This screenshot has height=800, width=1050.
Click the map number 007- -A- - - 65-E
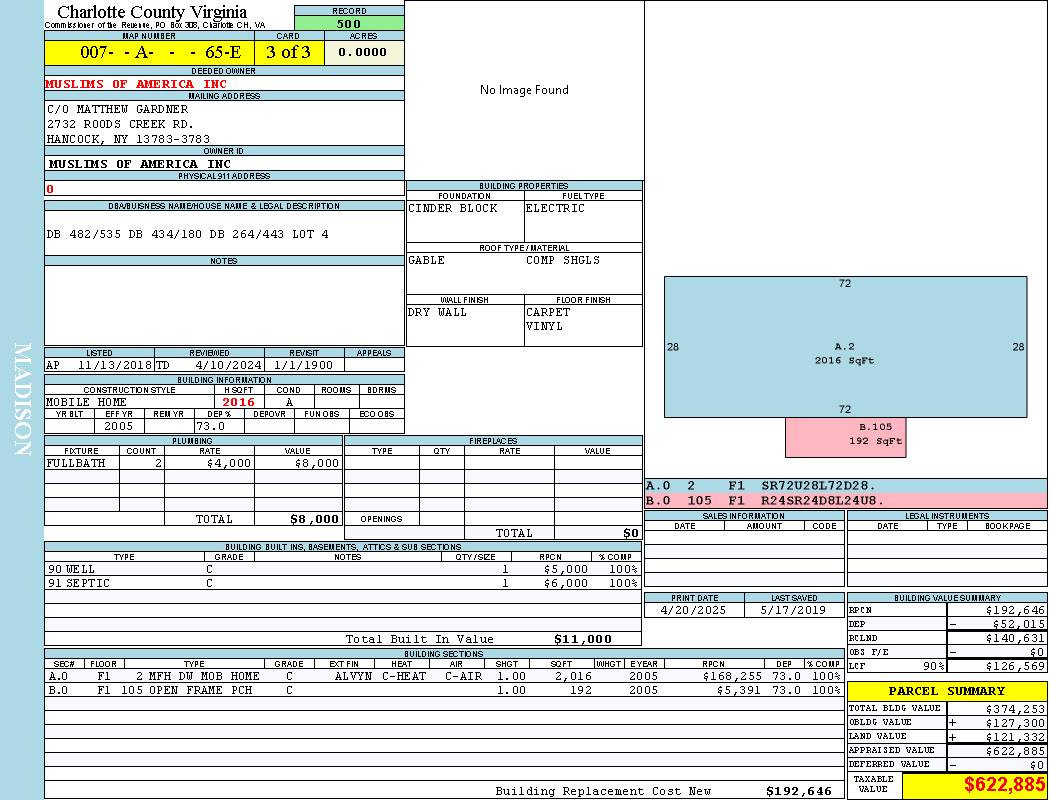[161, 52]
